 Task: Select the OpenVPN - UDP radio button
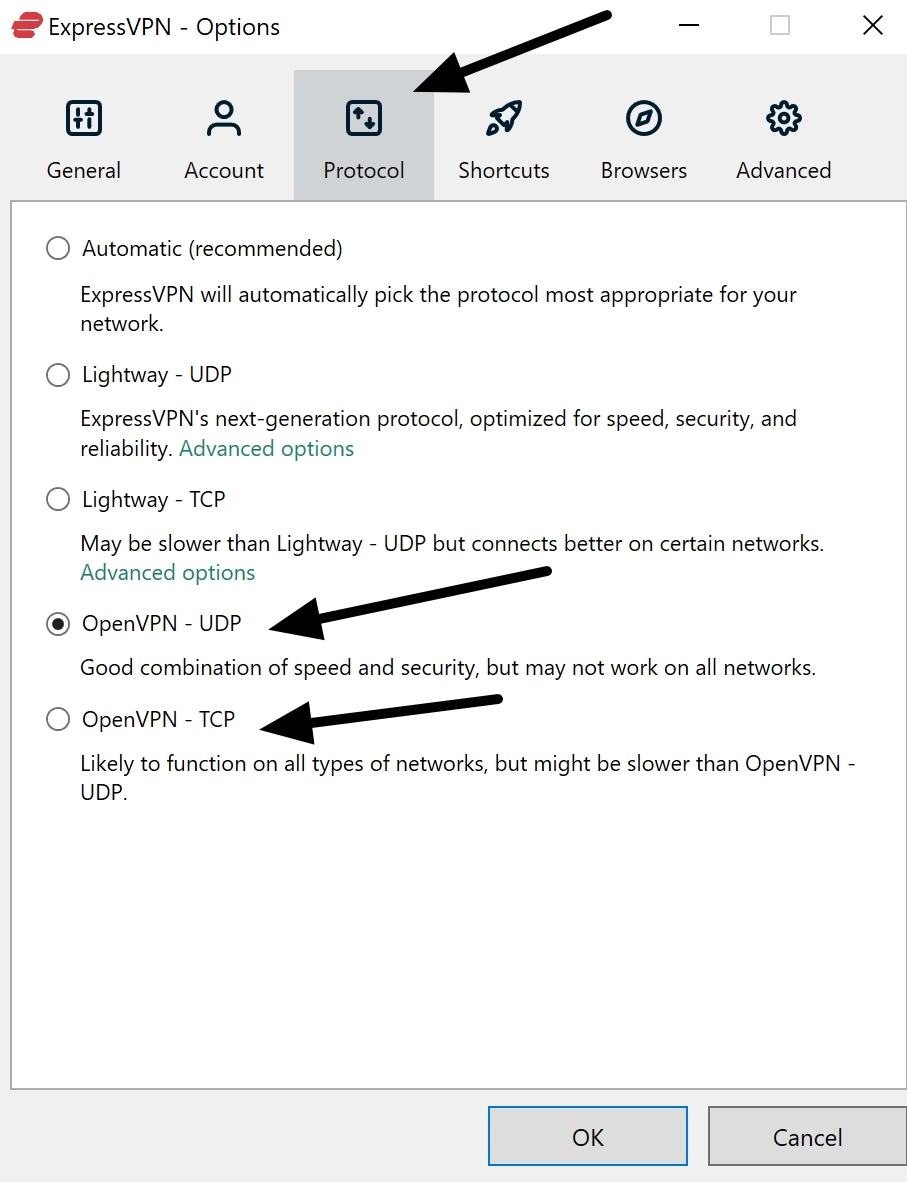[x=57, y=623]
